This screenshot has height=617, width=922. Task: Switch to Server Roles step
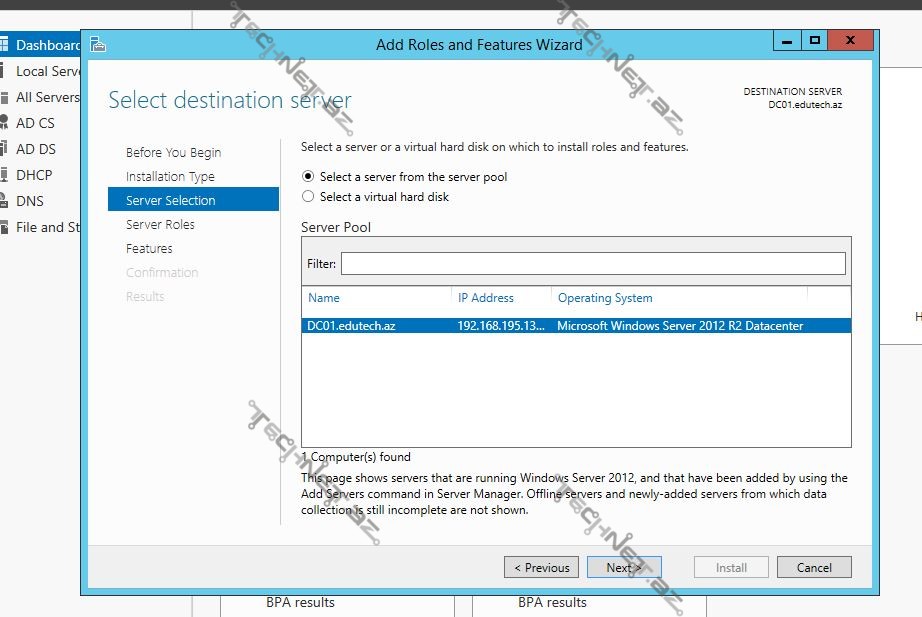[x=160, y=225]
